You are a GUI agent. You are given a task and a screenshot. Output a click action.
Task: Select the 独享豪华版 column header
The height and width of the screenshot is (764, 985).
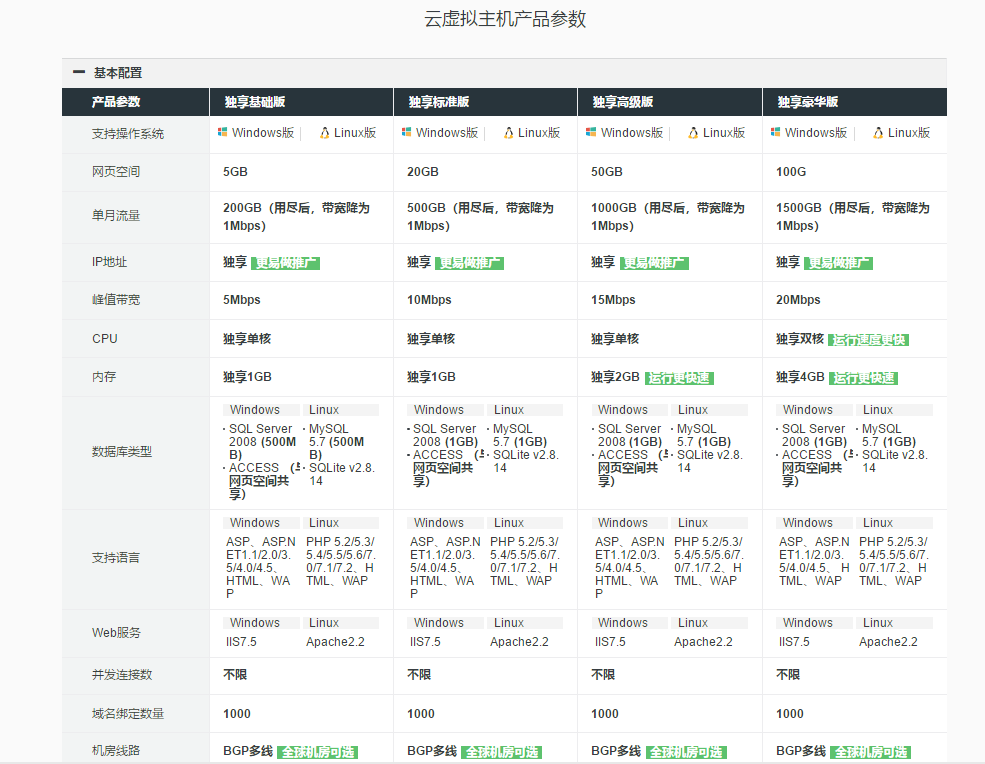[855, 102]
